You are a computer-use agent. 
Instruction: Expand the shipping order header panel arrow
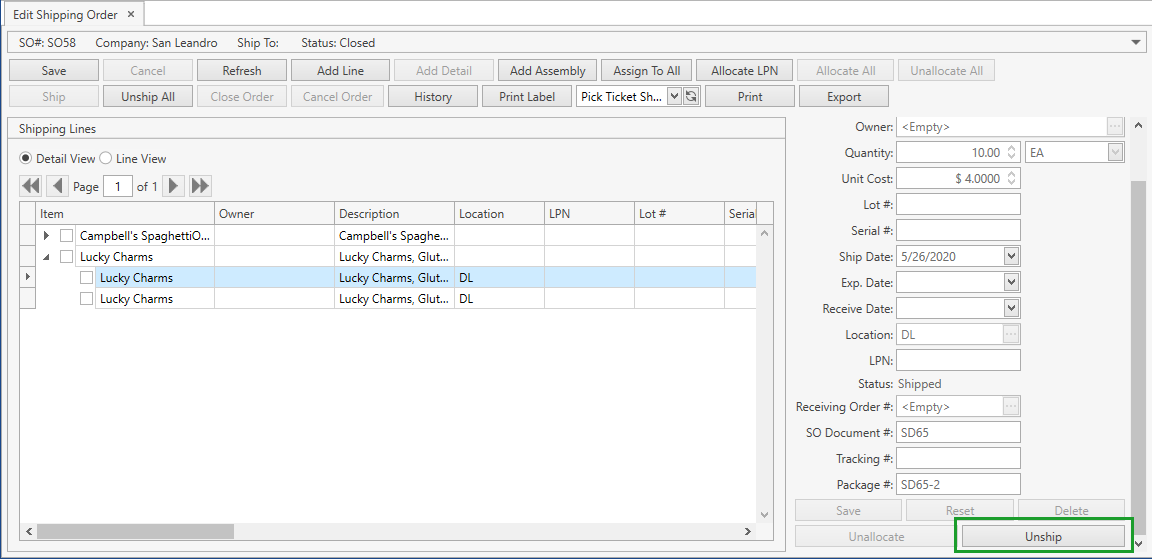(1136, 43)
